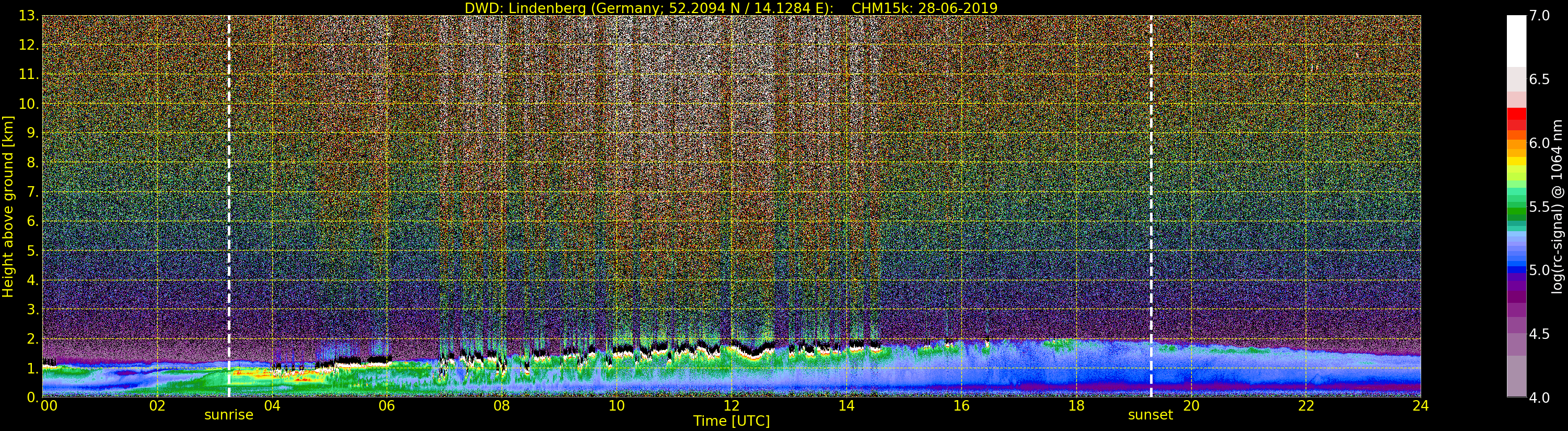The width and height of the screenshot is (1568, 431).
Task: Click the time-axis tick label 16
Action: click(x=962, y=406)
